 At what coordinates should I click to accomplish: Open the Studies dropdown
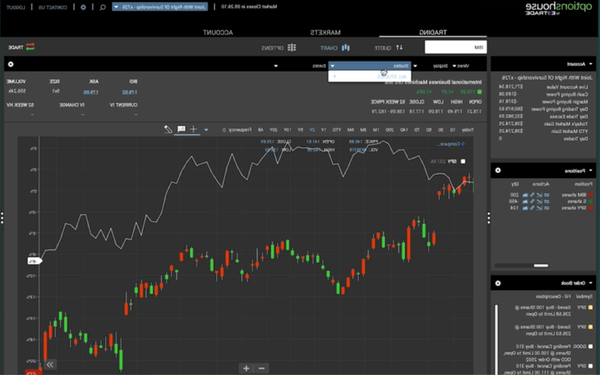[370, 66]
